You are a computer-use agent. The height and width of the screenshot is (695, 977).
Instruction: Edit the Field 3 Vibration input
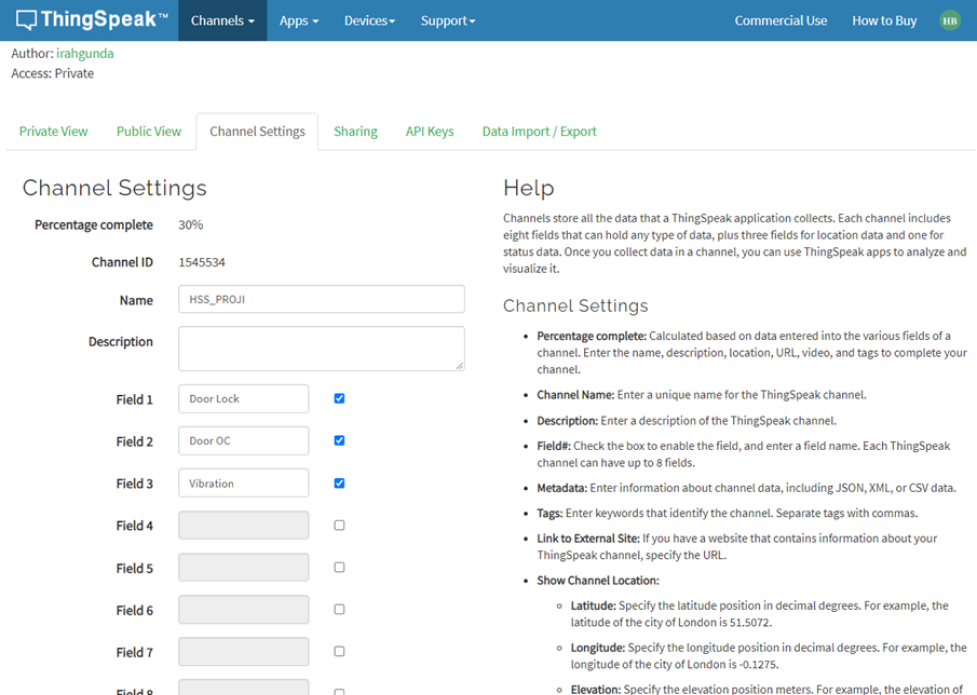(243, 483)
